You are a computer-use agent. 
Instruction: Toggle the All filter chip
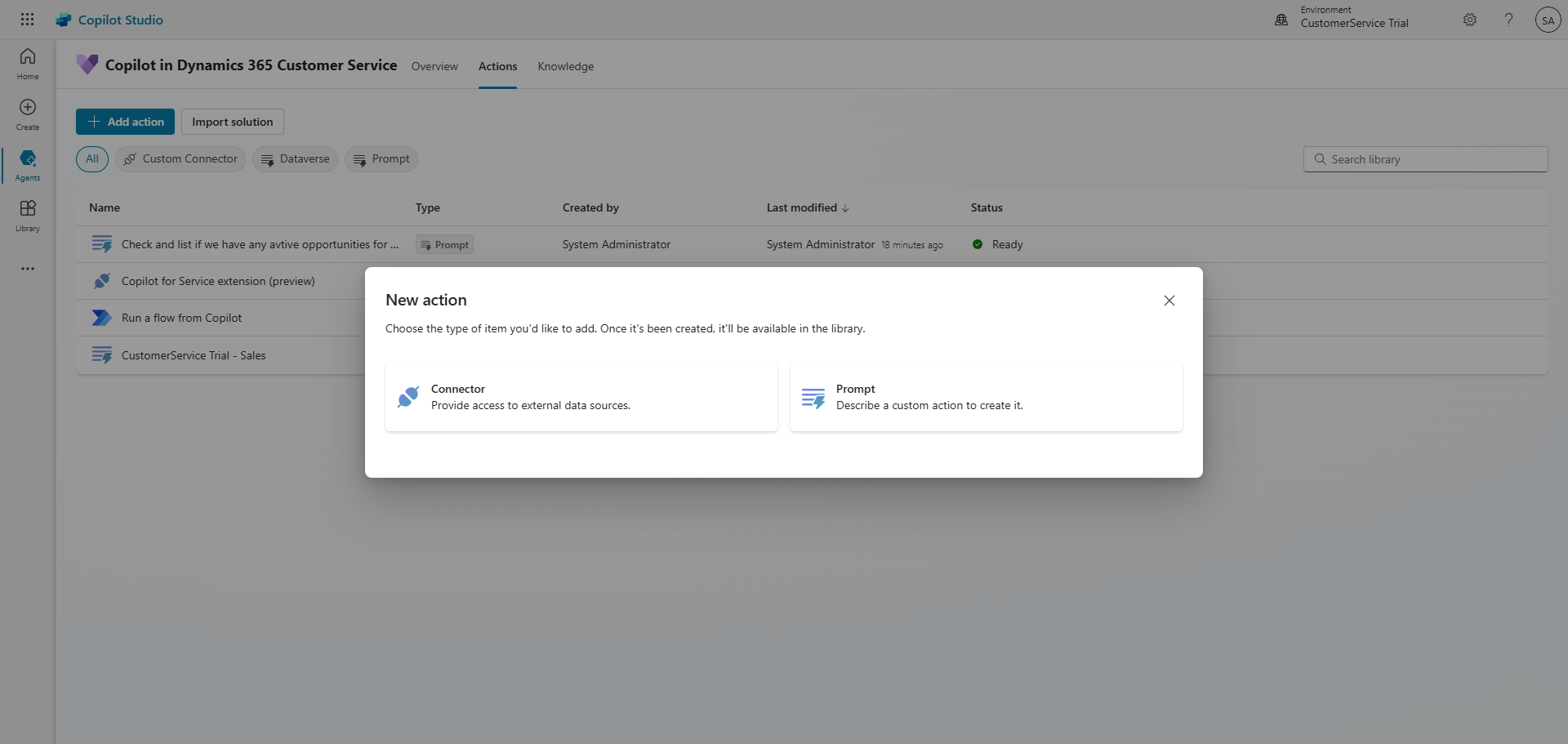click(91, 158)
